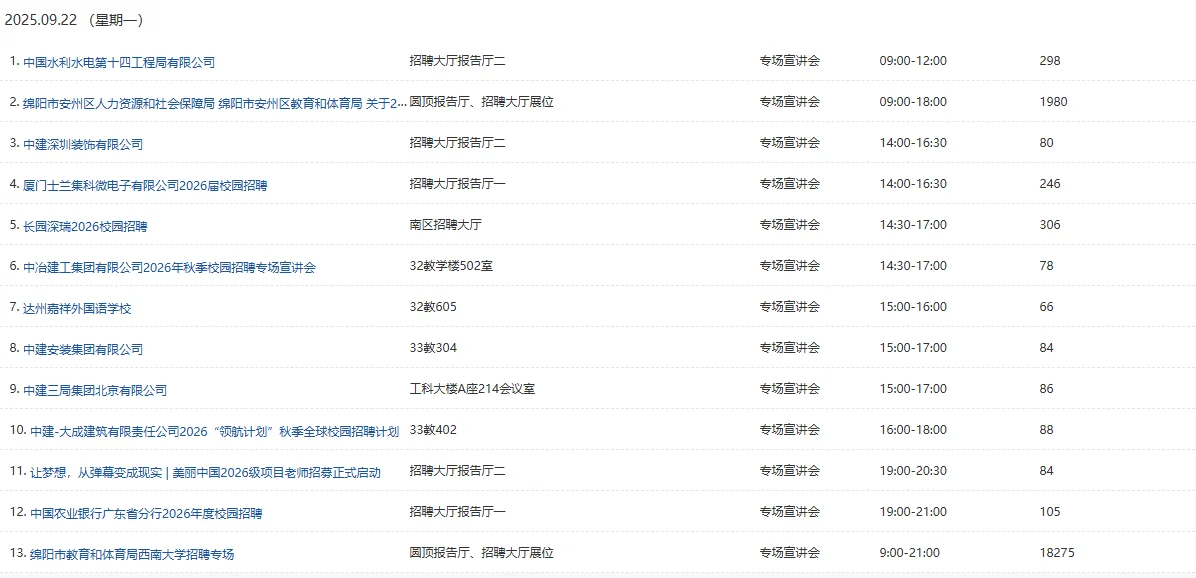
Task: Click view count 18275
Action: (1057, 553)
